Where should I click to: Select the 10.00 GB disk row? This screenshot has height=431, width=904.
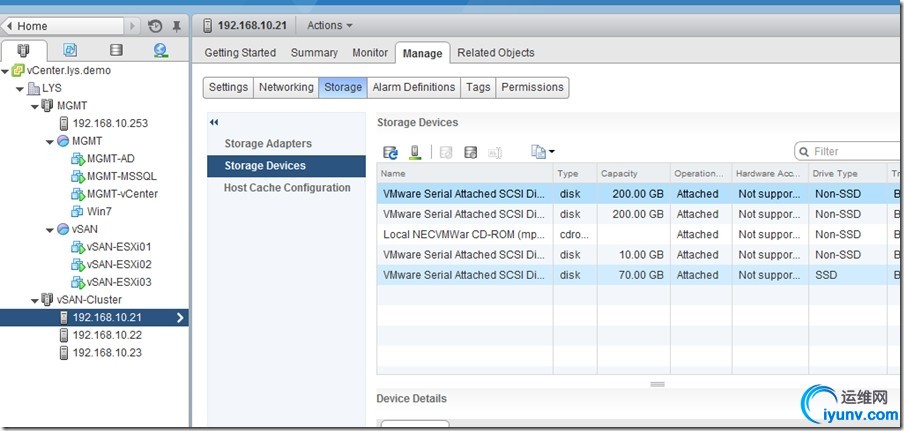click(640, 255)
